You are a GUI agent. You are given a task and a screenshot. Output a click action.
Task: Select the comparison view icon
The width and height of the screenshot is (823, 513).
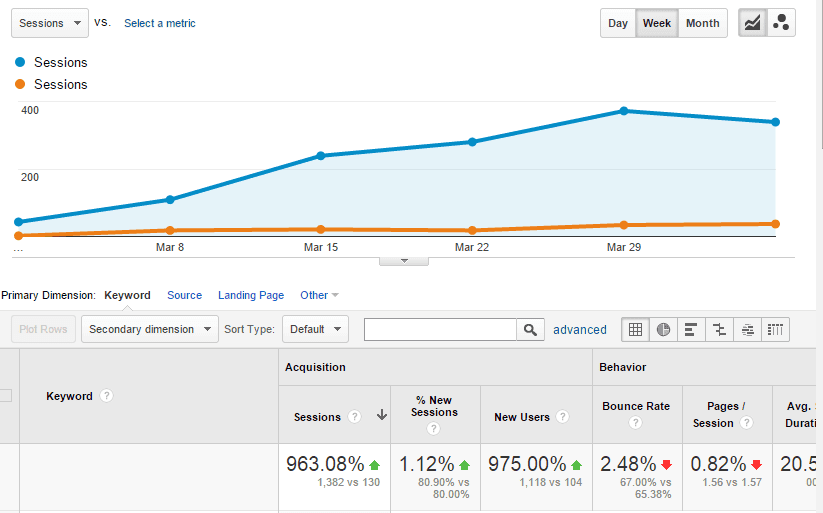tap(719, 329)
